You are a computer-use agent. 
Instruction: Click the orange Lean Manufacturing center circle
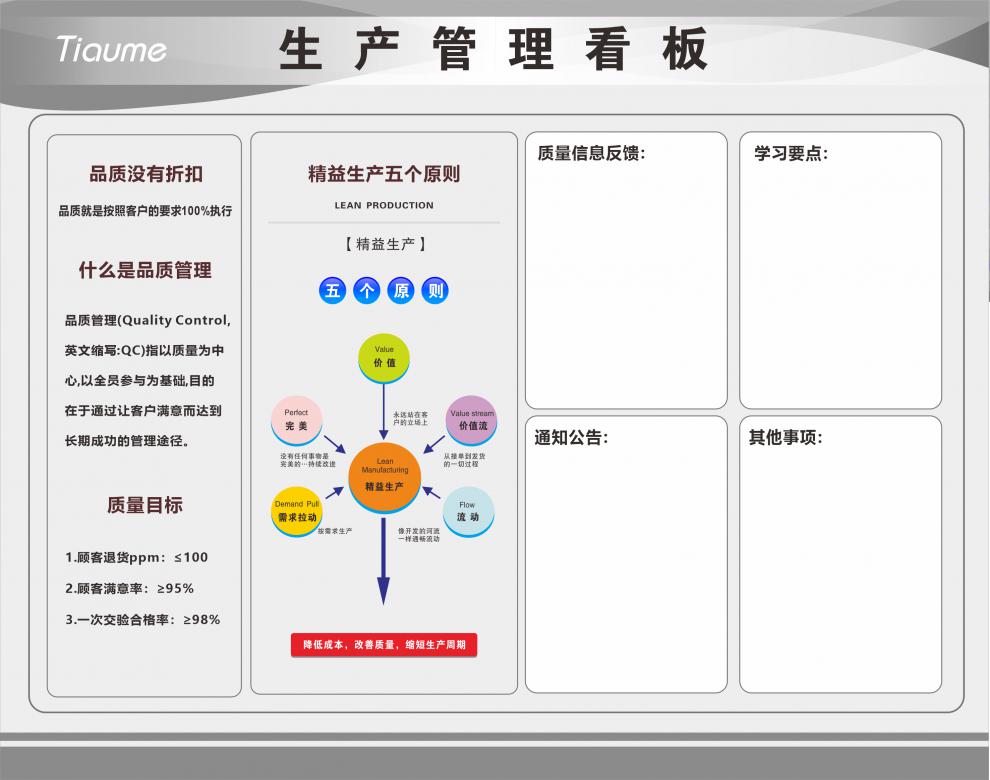(384, 477)
